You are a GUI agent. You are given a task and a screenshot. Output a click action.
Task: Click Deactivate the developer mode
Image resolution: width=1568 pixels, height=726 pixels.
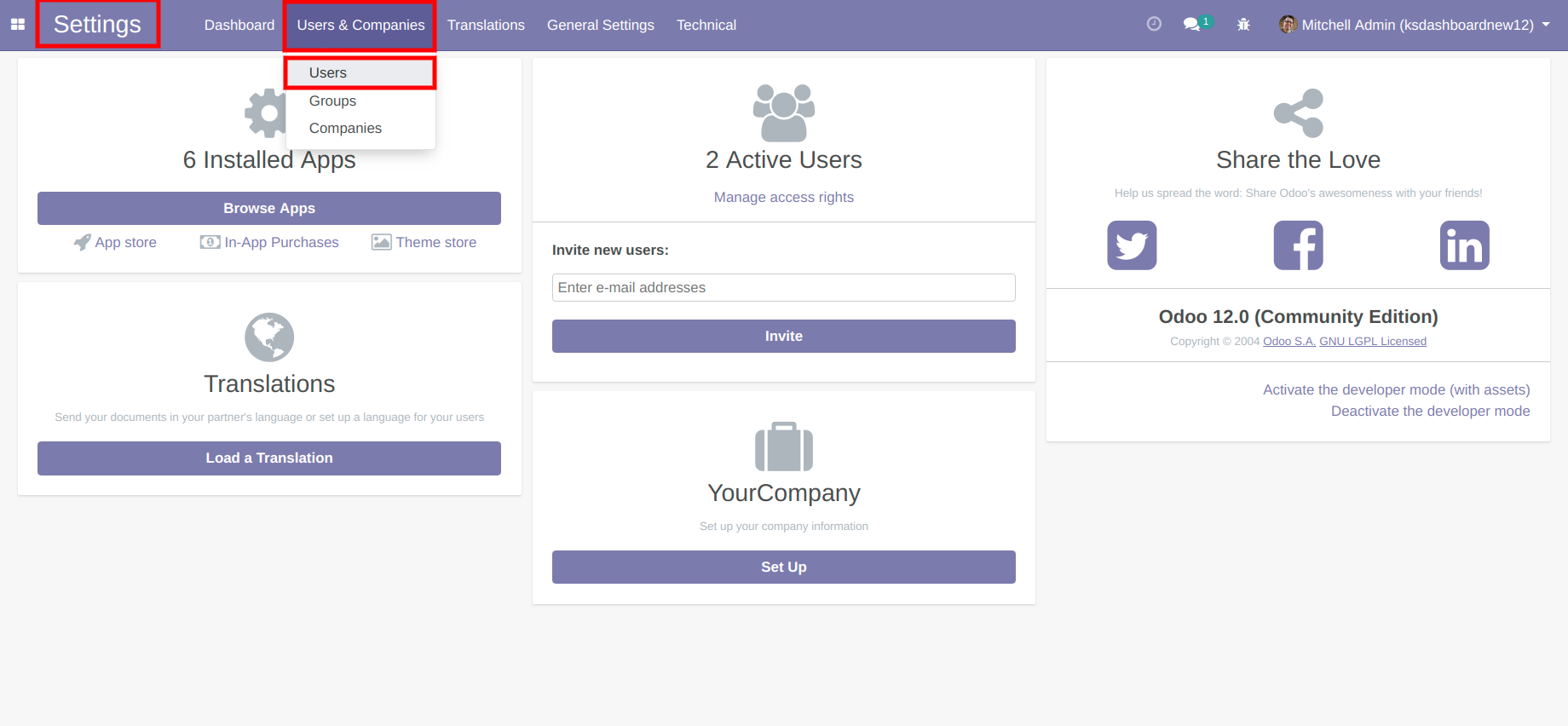pos(1430,411)
